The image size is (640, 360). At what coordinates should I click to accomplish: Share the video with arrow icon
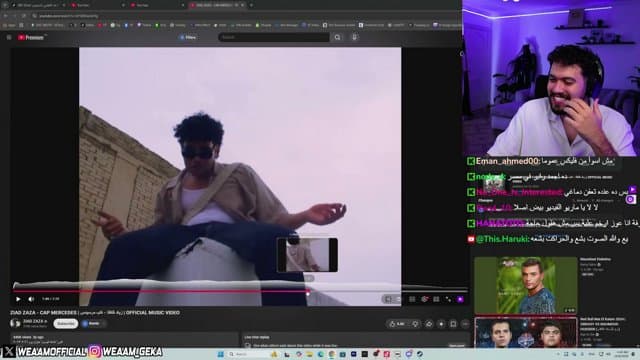[429, 324]
